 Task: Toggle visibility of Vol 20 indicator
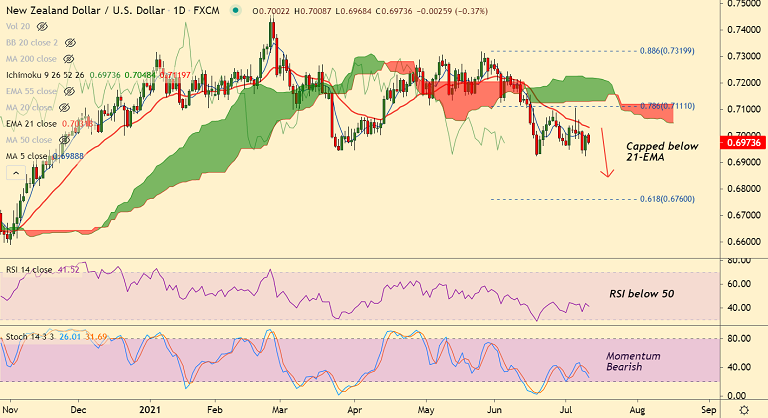pyautogui.click(x=42, y=26)
